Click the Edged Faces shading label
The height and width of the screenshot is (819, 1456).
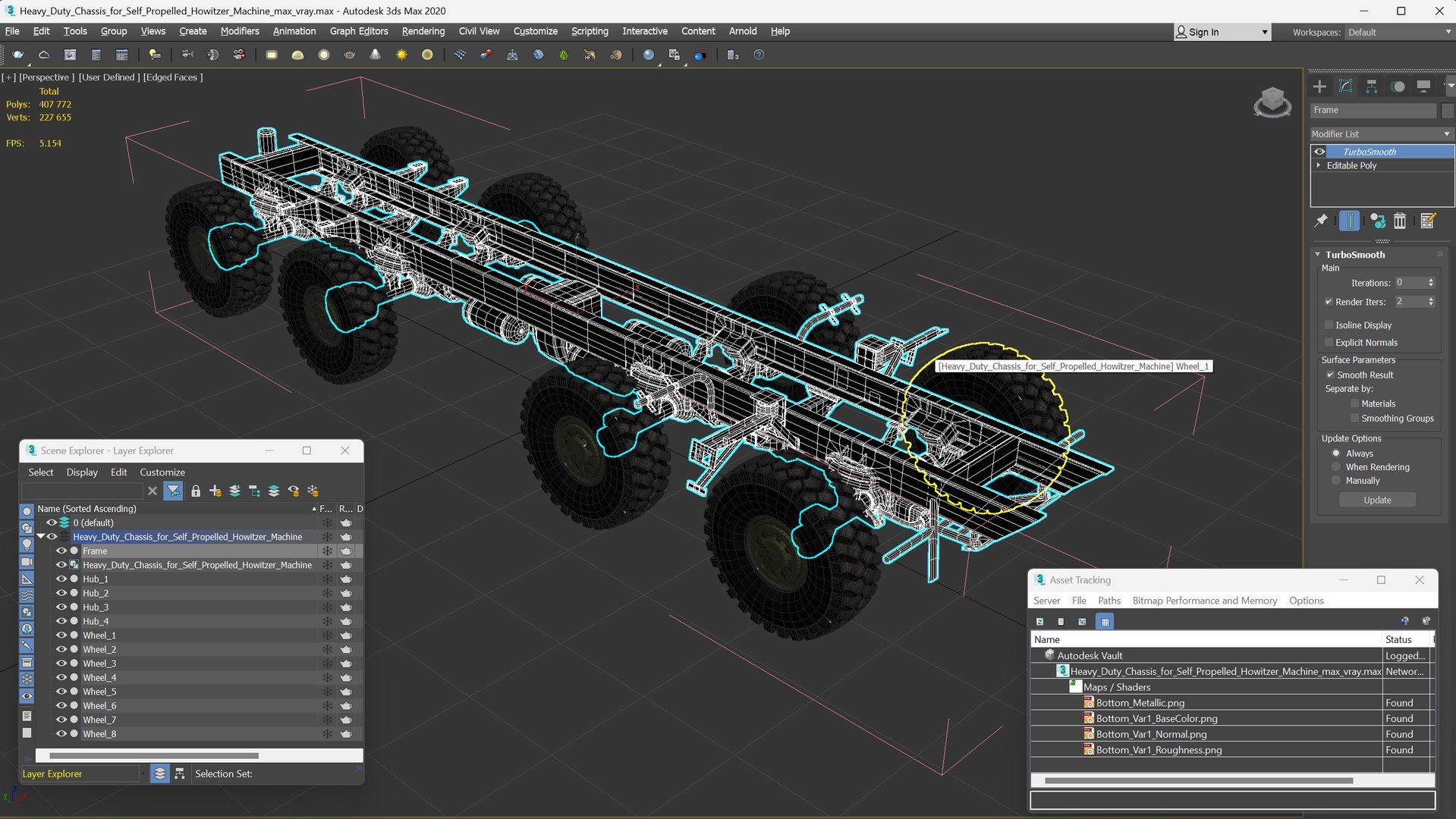tap(173, 77)
